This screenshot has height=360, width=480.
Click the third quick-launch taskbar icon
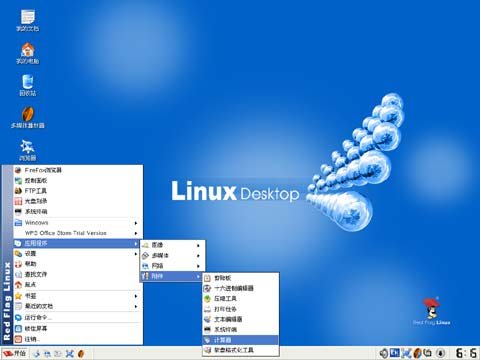click(58, 353)
